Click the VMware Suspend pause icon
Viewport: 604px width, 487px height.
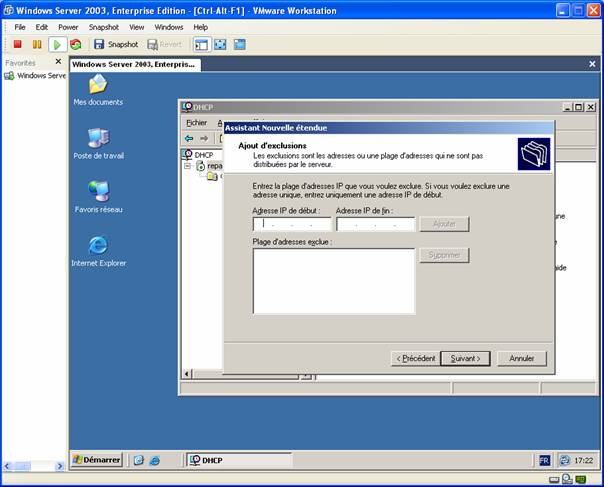[37, 44]
